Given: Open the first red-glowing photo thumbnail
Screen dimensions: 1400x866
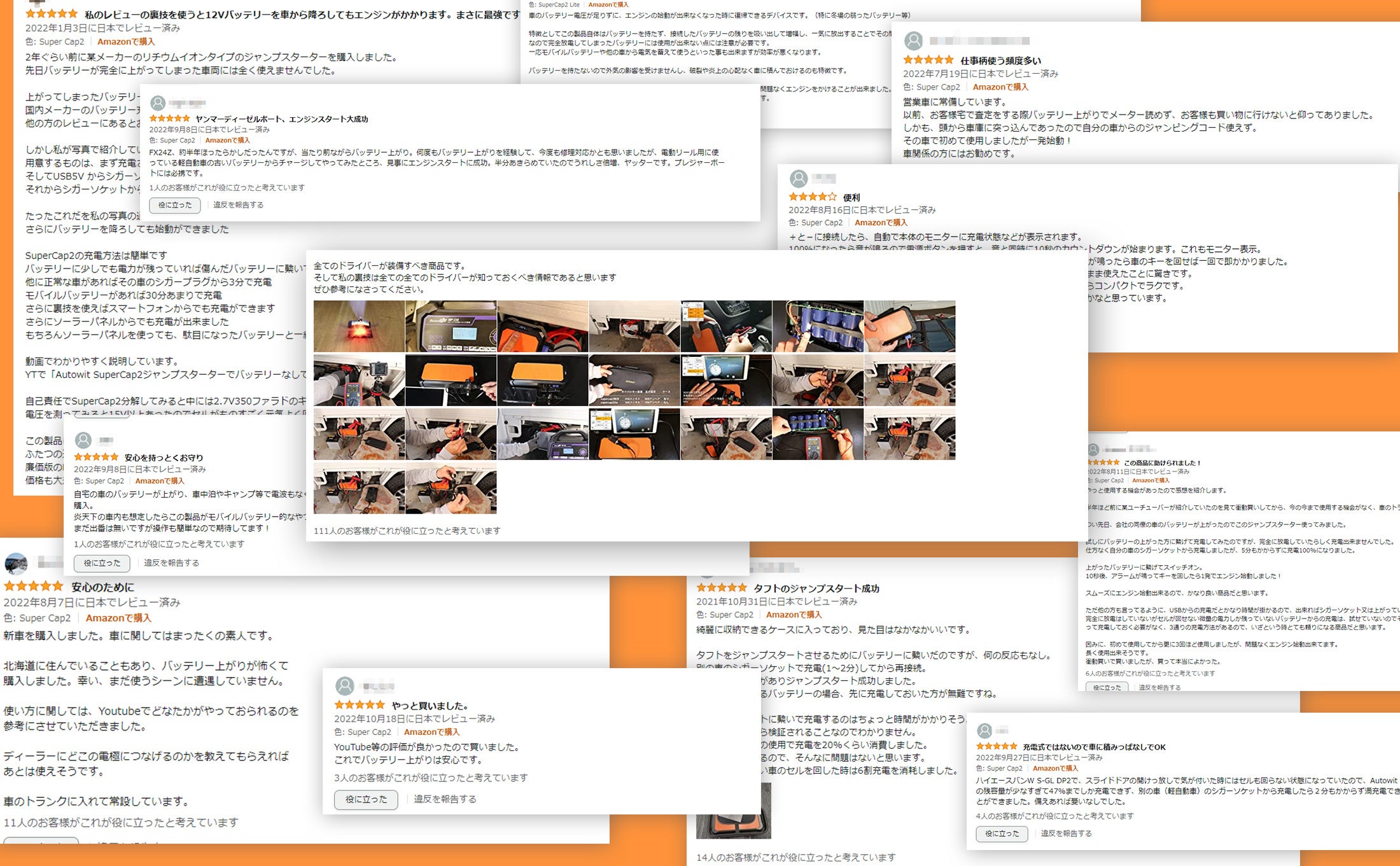Looking at the screenshot, I should [359, 326].
